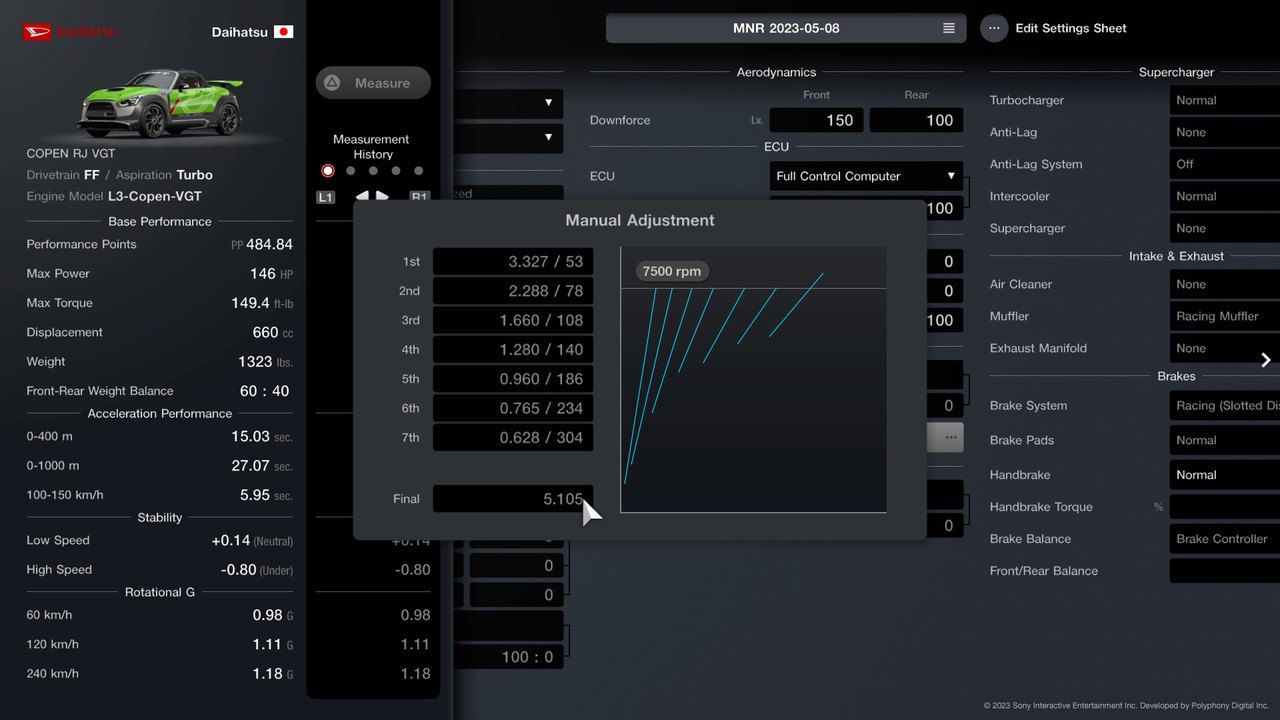
Task: Click the small three-dot button behind the dialog
Action: coord(950,437)
